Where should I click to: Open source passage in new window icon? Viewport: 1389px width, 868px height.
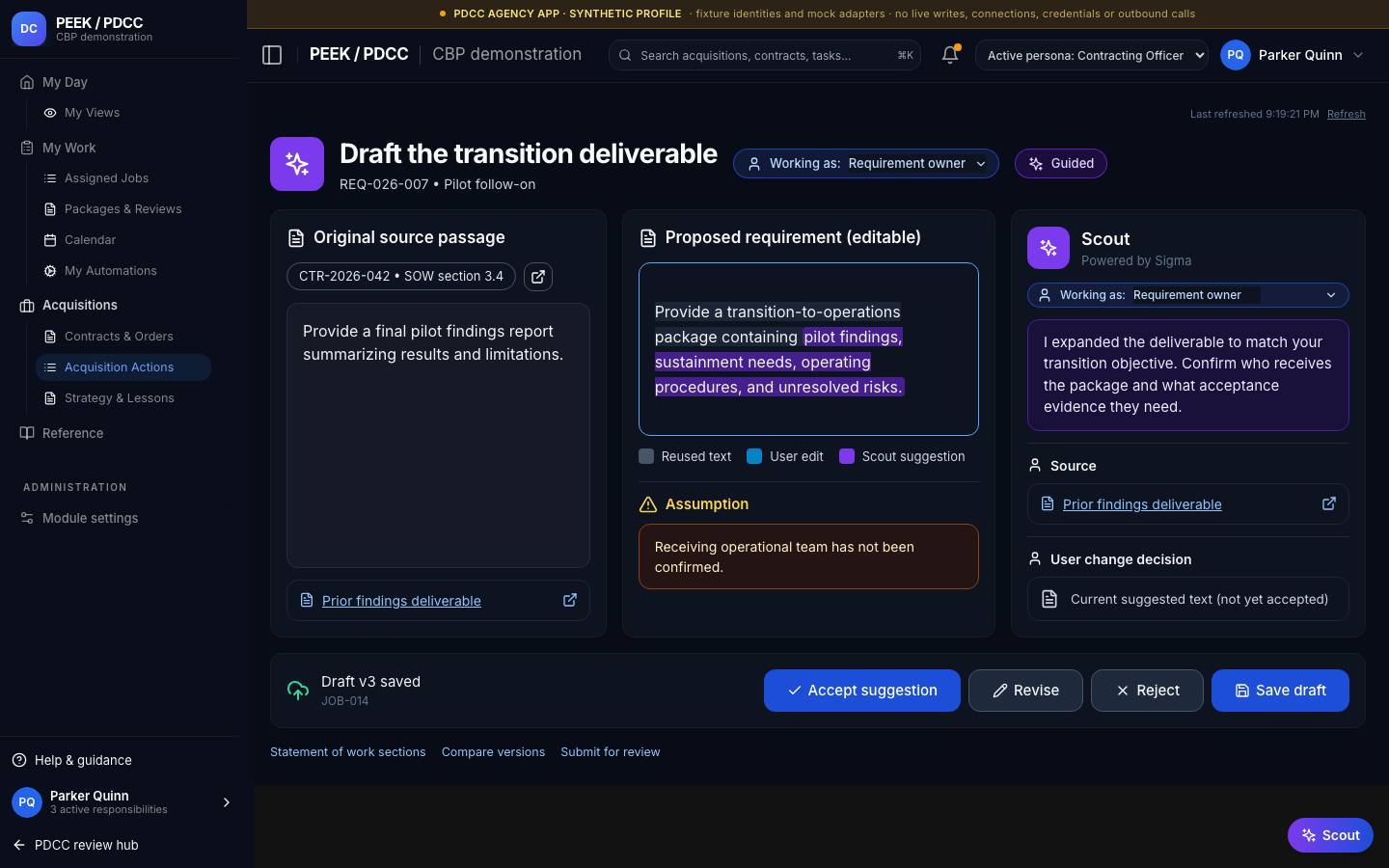coord(538,277)
